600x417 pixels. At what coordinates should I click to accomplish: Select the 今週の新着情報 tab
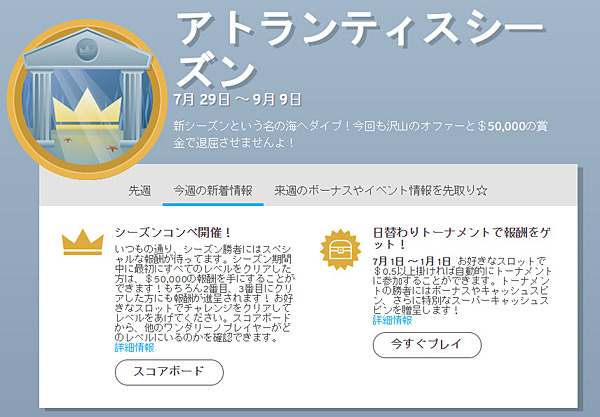pos(212,190)
